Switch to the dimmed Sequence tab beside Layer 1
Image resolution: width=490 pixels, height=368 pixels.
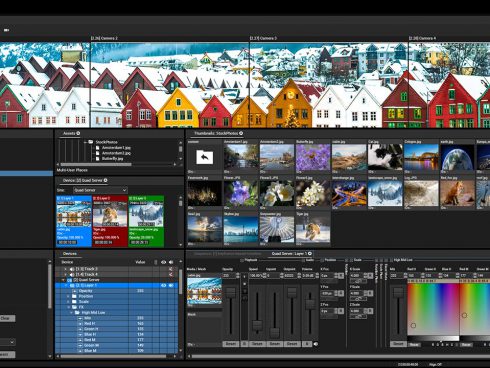tap(228, 254)
